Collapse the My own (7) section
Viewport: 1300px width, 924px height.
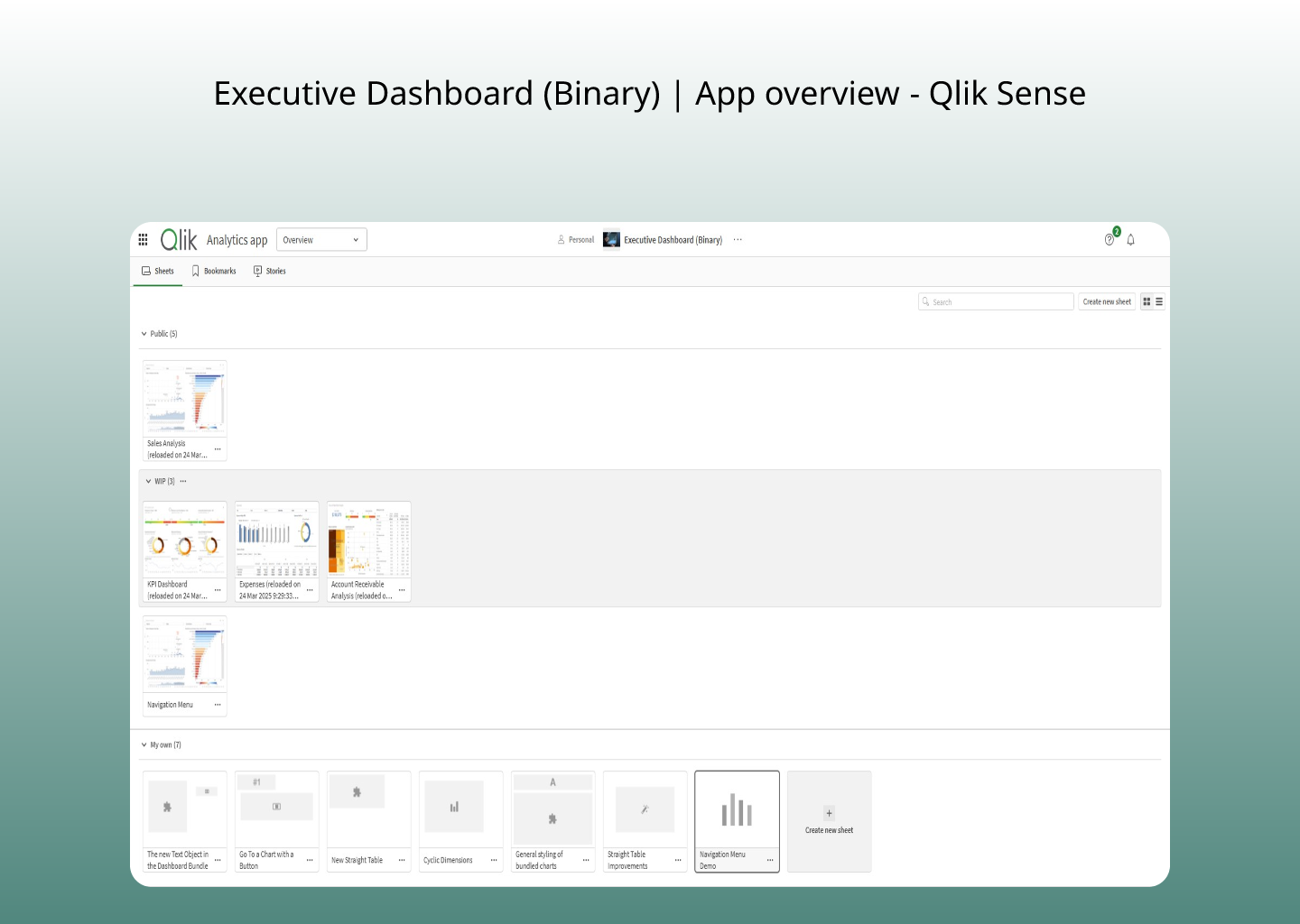point(144,745)
